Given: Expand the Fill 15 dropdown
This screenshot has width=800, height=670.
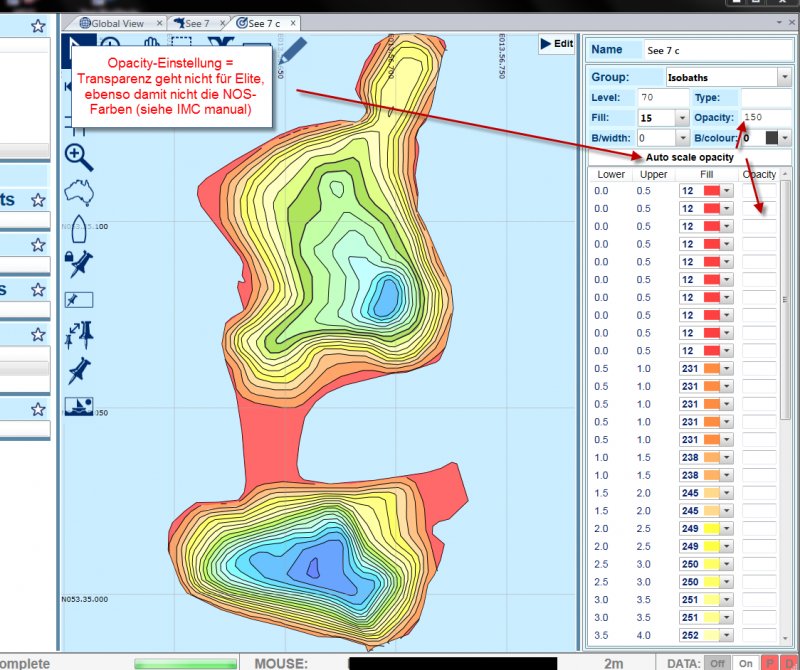Looking at the screenshot, I should (682, 118).
